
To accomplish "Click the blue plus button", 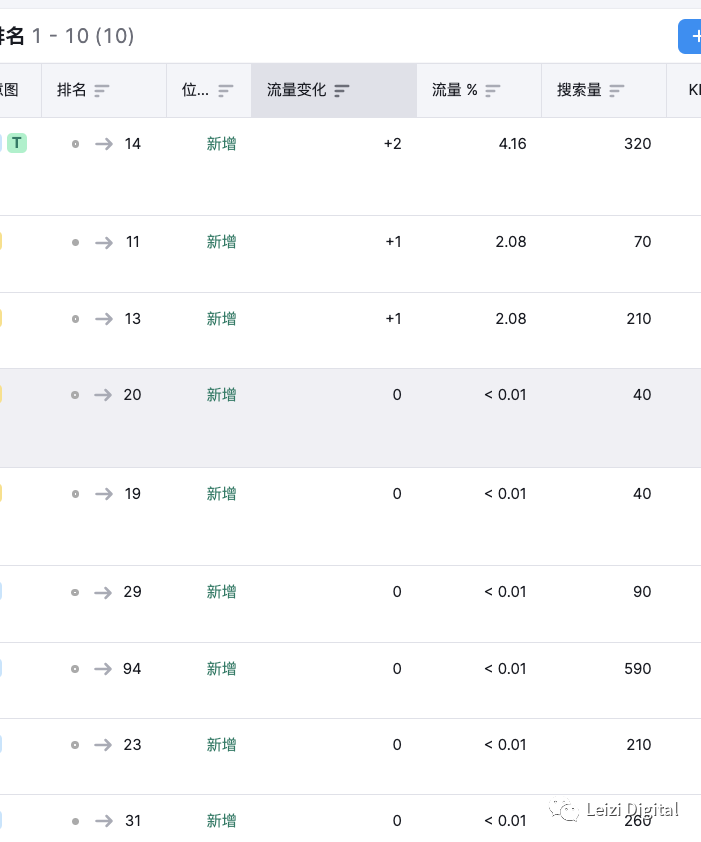I will point(690,36).
